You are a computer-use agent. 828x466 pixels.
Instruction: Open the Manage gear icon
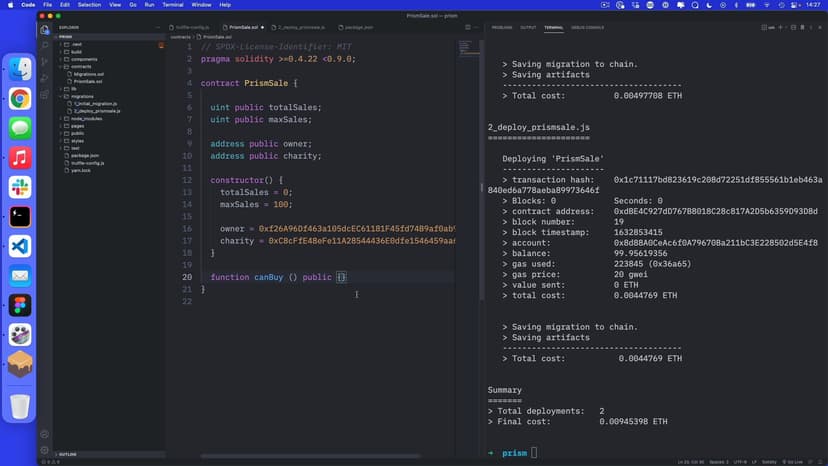tap(45, 451)
